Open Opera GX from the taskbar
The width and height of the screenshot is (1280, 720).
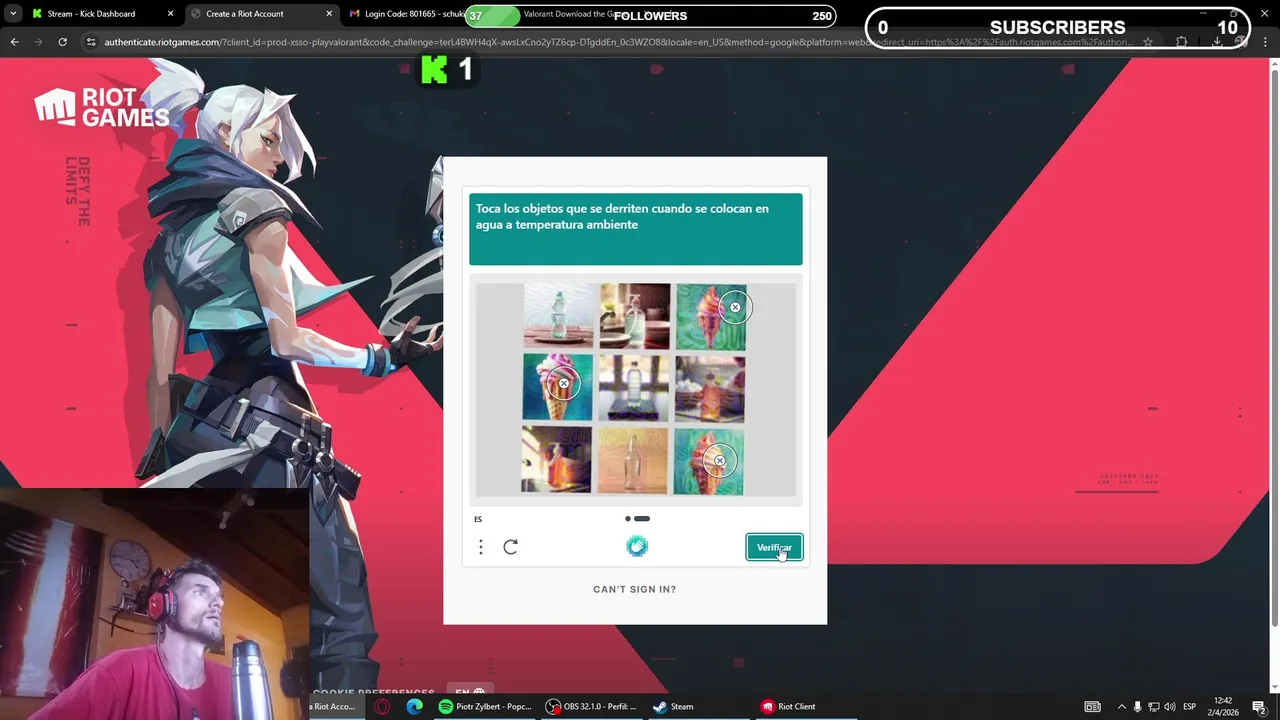[382, 706]
